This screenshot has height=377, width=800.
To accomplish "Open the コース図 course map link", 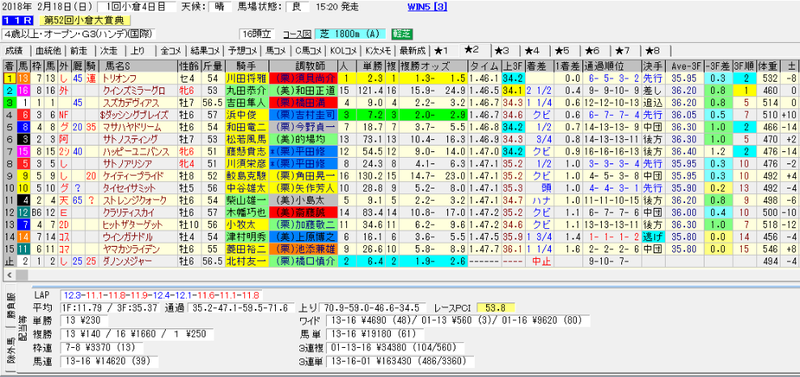I will 297,34.
